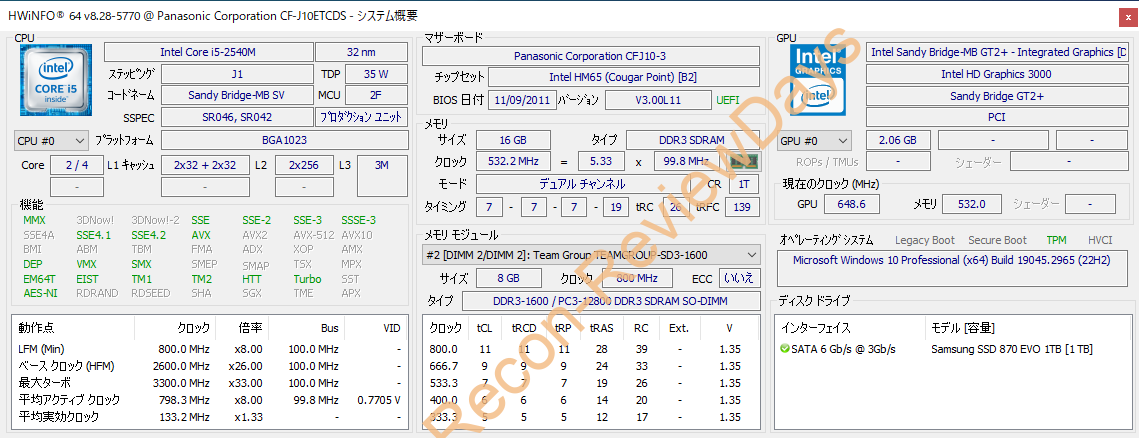
Task: Click the Intel Core i5-2540M name field
Action: coord(206,52)
